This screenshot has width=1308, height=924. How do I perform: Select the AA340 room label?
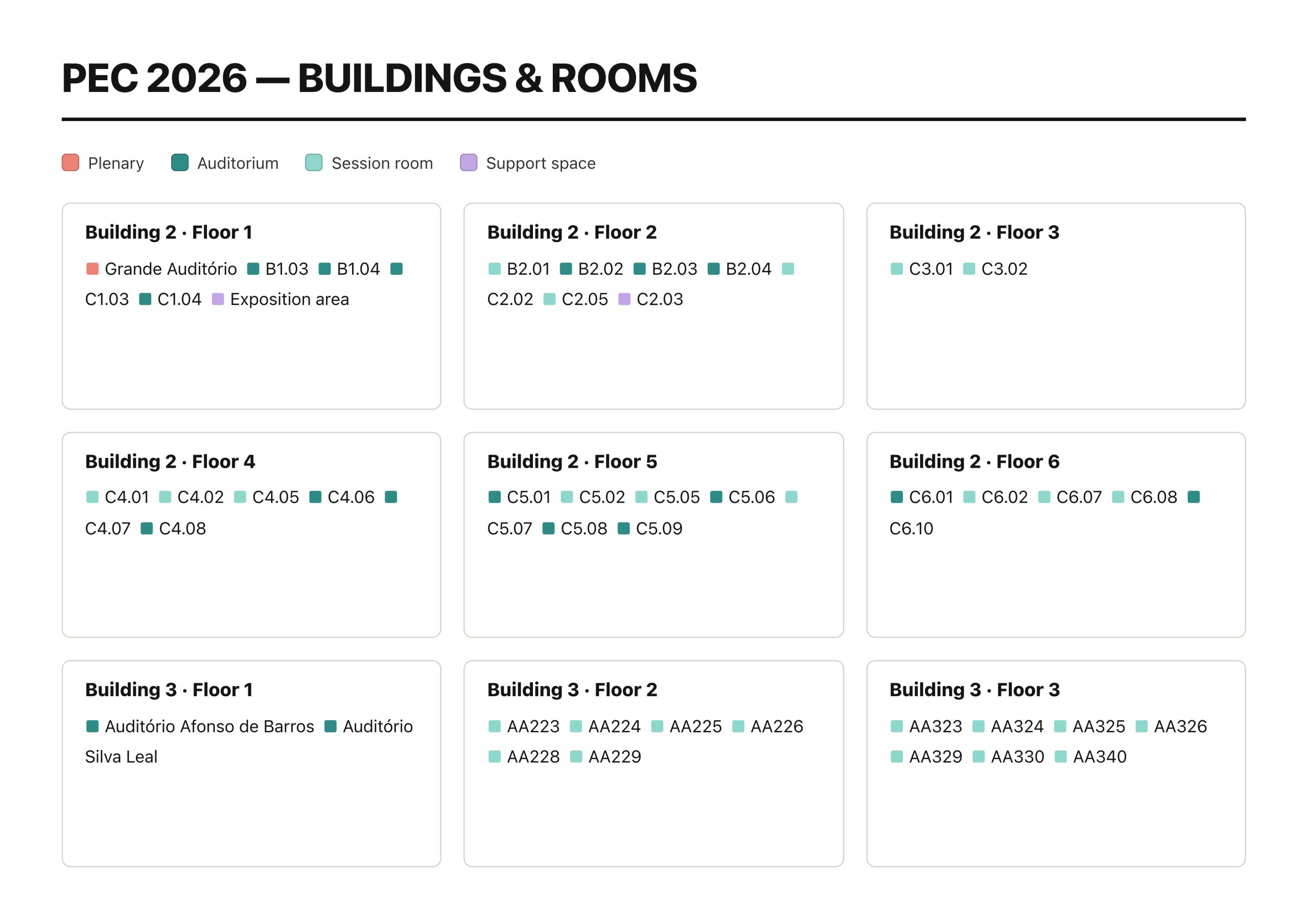click(x=1100, y=756)
